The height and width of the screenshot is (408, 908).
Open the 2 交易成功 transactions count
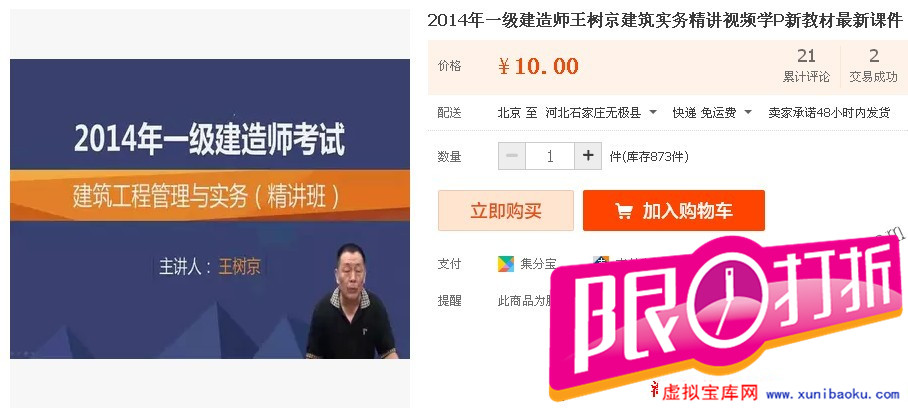click(x=873, y=65)
